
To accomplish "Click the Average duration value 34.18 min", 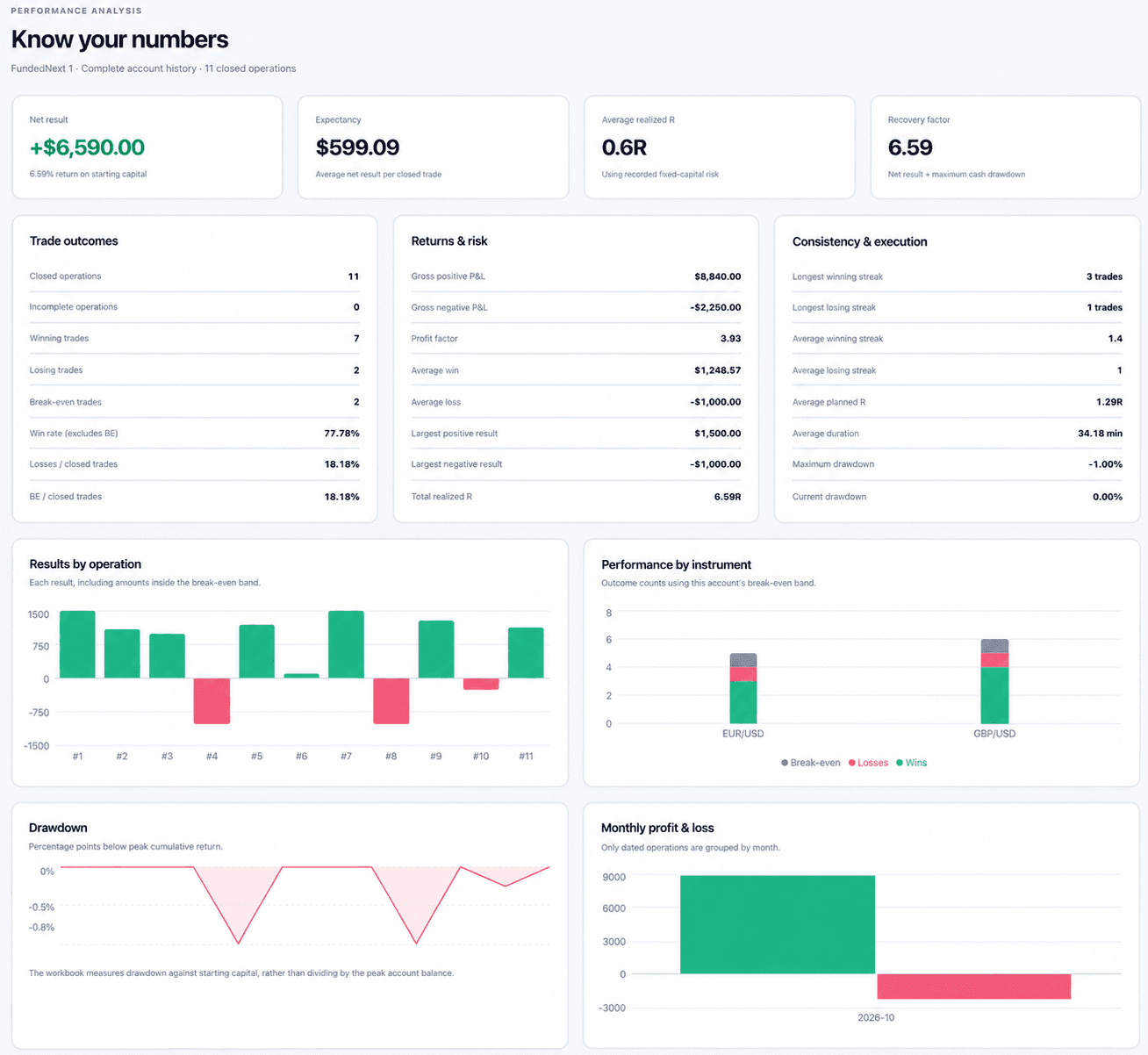I will [x=1100, y=434].
